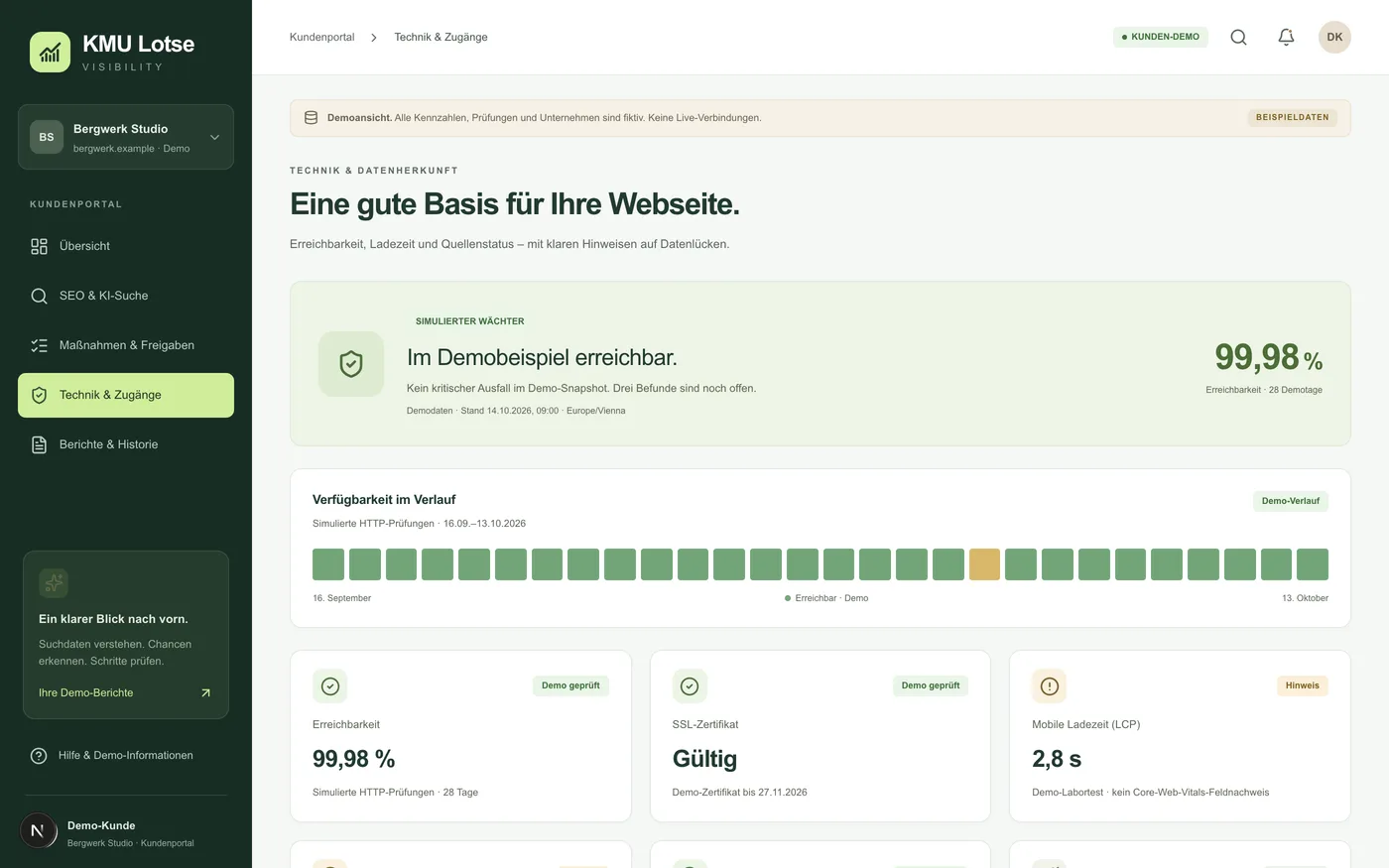Click the Demo-Kunde user profile name

pyautogui.click(x=101, y=825)
